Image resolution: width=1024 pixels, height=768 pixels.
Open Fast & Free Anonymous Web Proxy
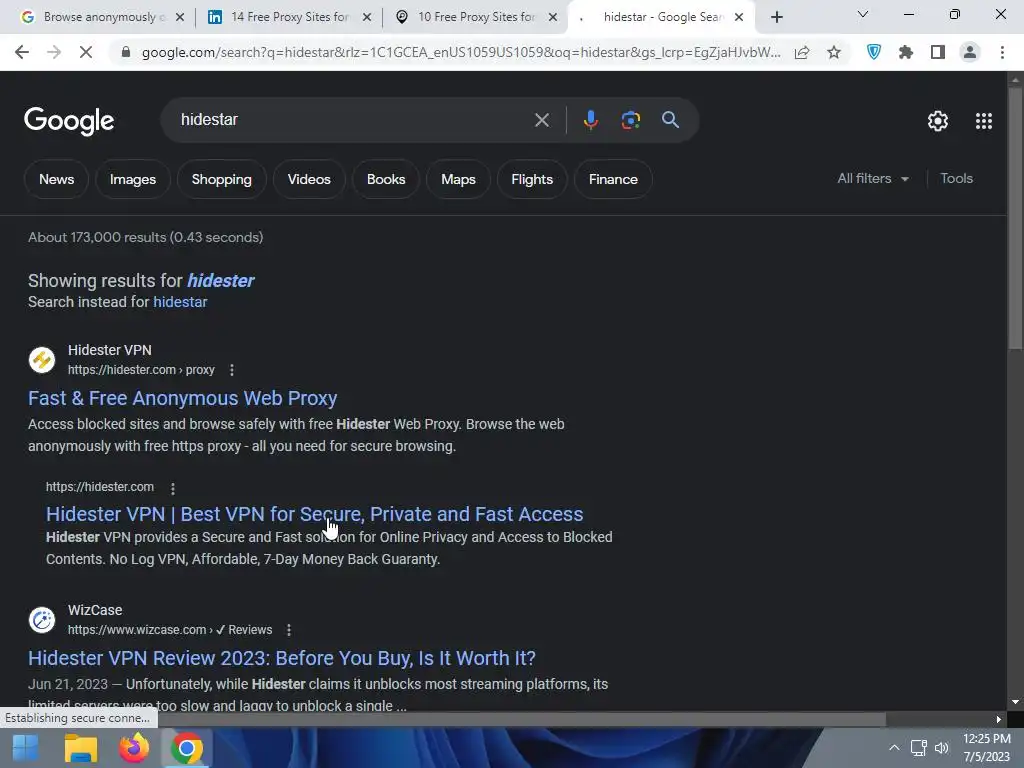coord(183,398)
